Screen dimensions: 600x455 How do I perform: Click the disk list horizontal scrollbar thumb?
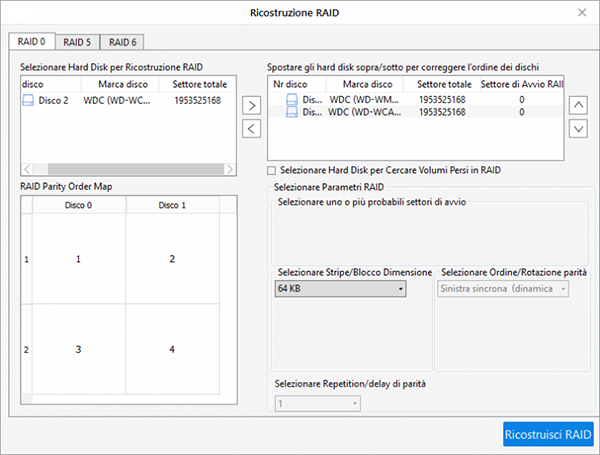point(135,169)
